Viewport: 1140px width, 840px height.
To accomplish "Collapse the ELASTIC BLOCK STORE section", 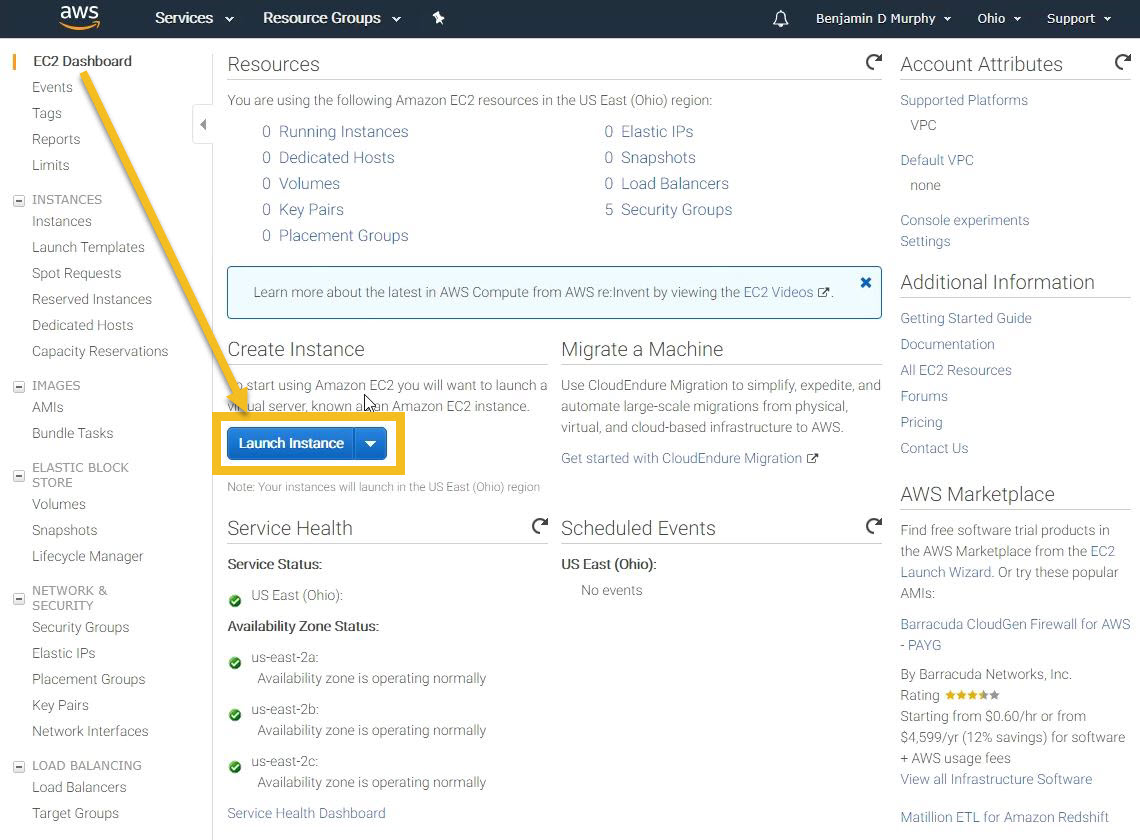I will point(19,476).
